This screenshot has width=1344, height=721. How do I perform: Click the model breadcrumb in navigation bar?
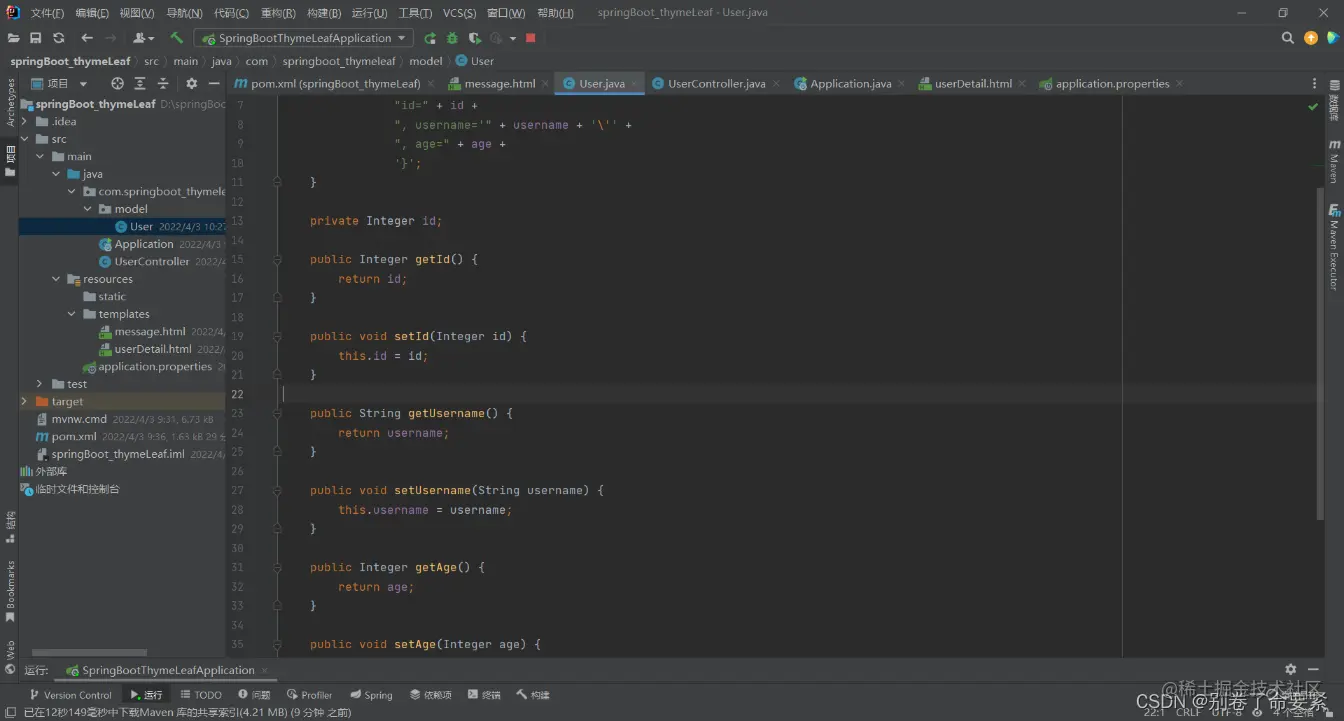tap(426, 61)
